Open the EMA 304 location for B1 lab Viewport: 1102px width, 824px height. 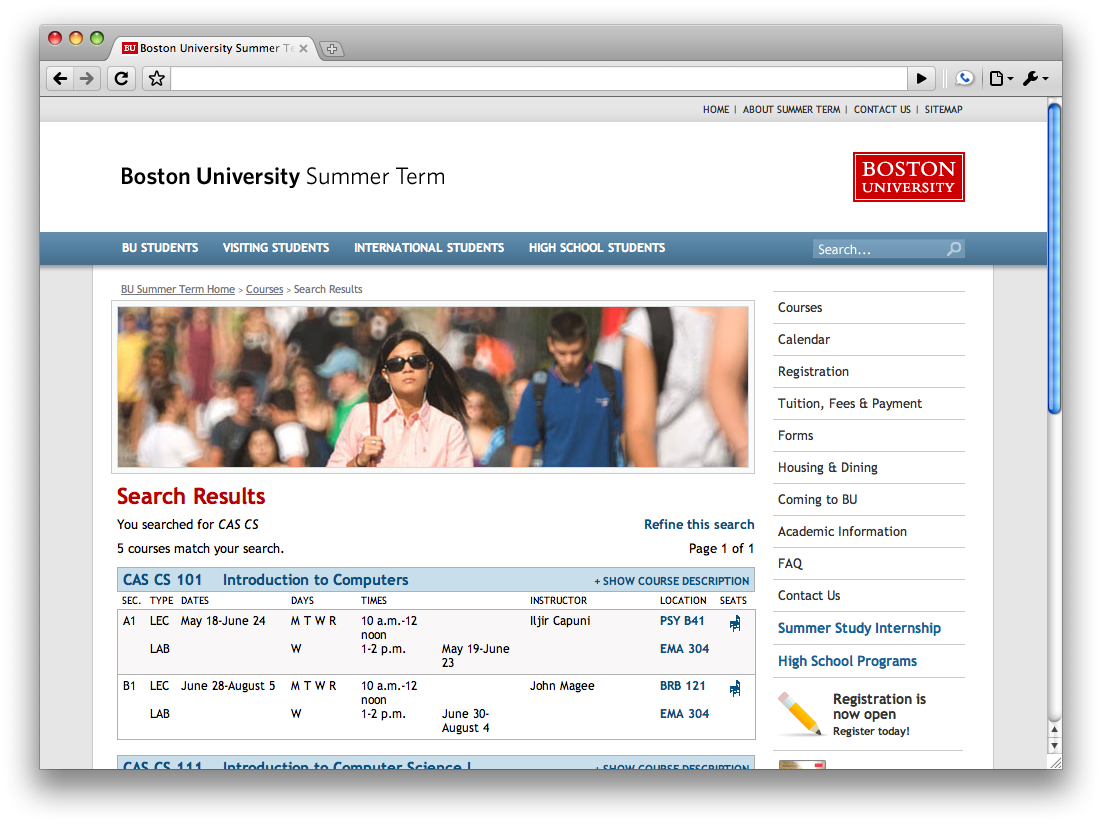coord(684,714)
